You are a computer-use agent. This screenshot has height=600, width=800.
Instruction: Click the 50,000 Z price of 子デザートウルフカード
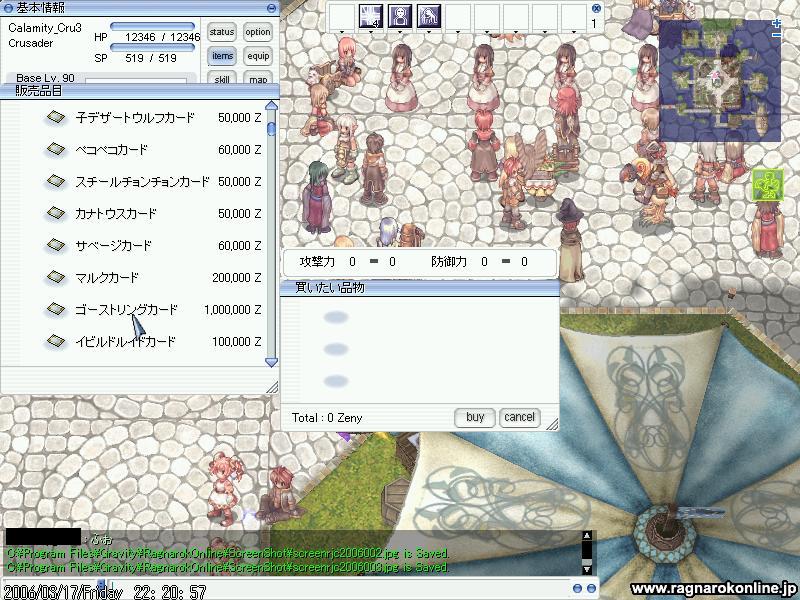(x=239, y=118)
